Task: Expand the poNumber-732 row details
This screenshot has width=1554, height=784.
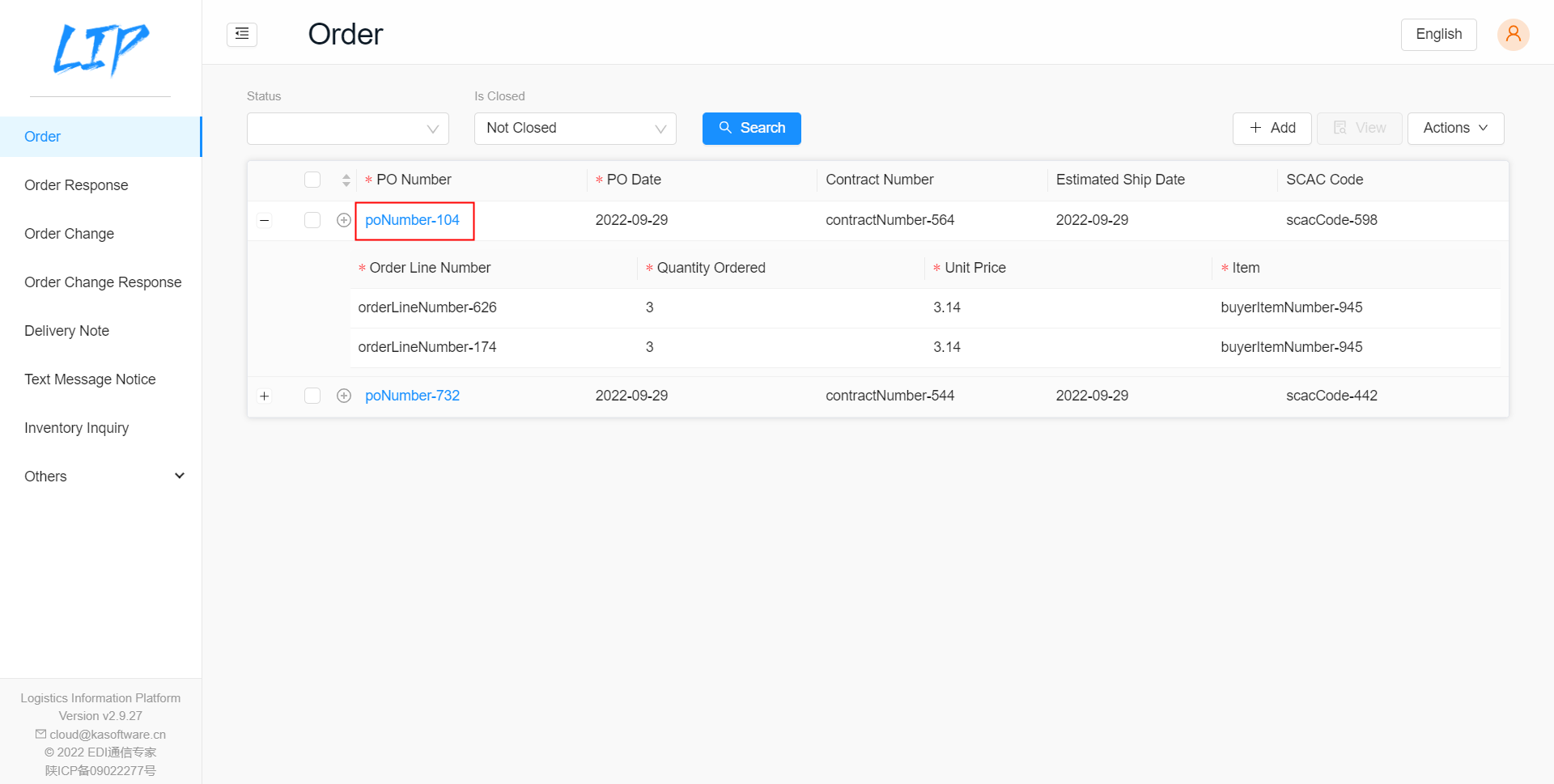Action: pyautogui.click(x=264, y=396)
